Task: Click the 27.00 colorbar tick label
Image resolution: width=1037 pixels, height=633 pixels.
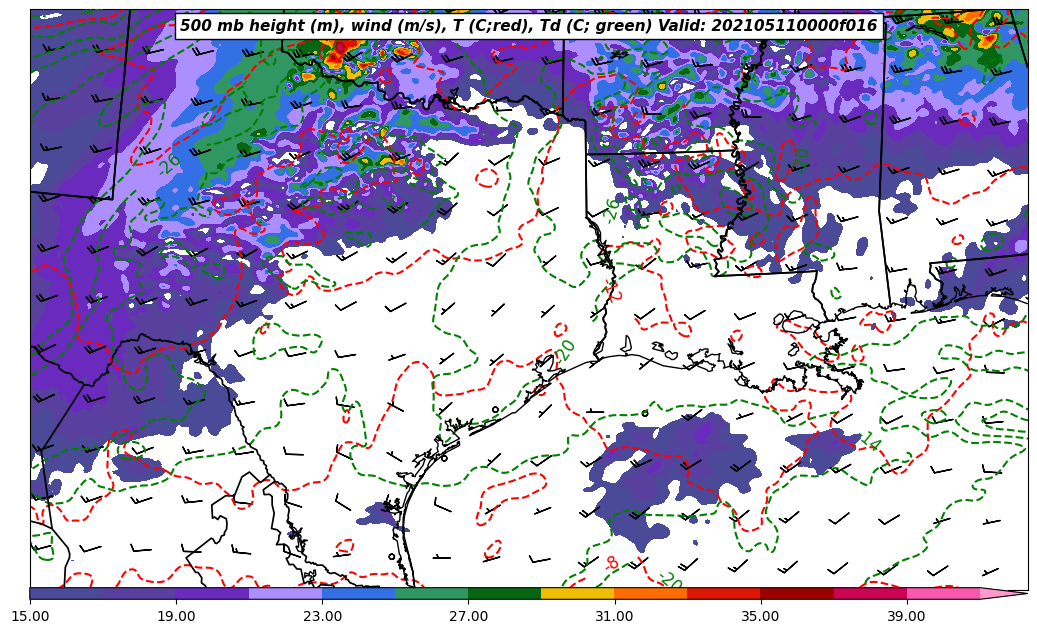Action: pos(468,616)
